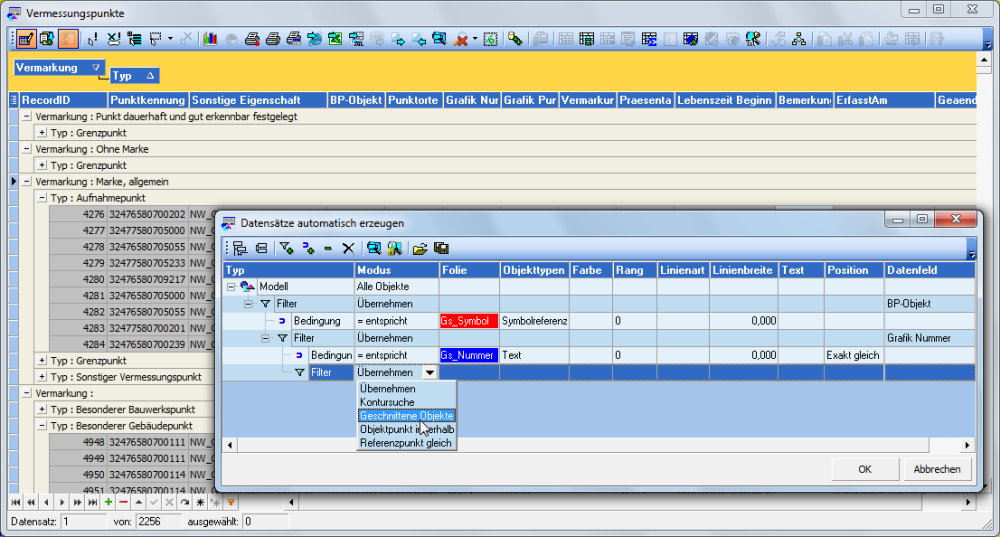Click the tree list icon in main toolbar
The height and width of the screenshot is (537, 1000).
[x=135, y=40]
